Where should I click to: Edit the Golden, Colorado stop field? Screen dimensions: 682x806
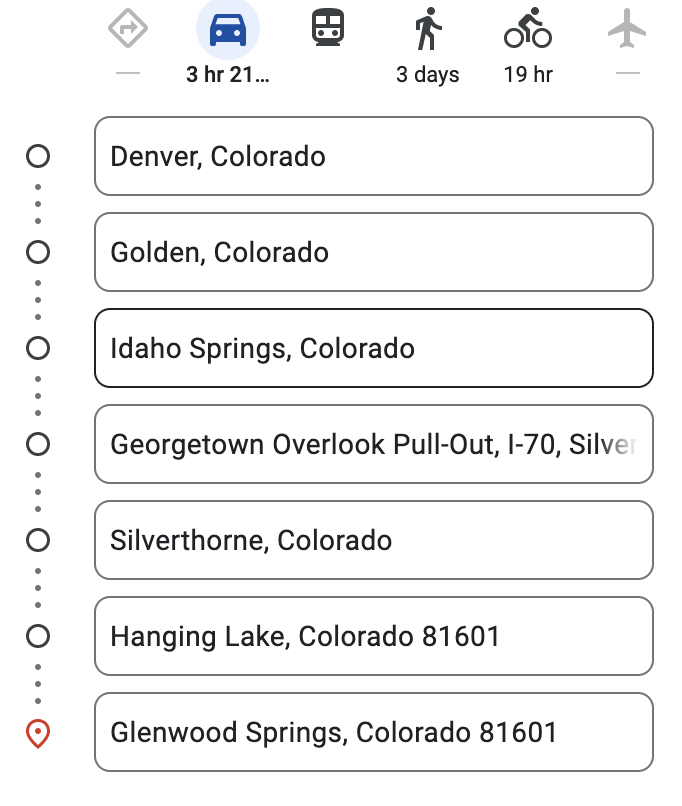point(373,252)
